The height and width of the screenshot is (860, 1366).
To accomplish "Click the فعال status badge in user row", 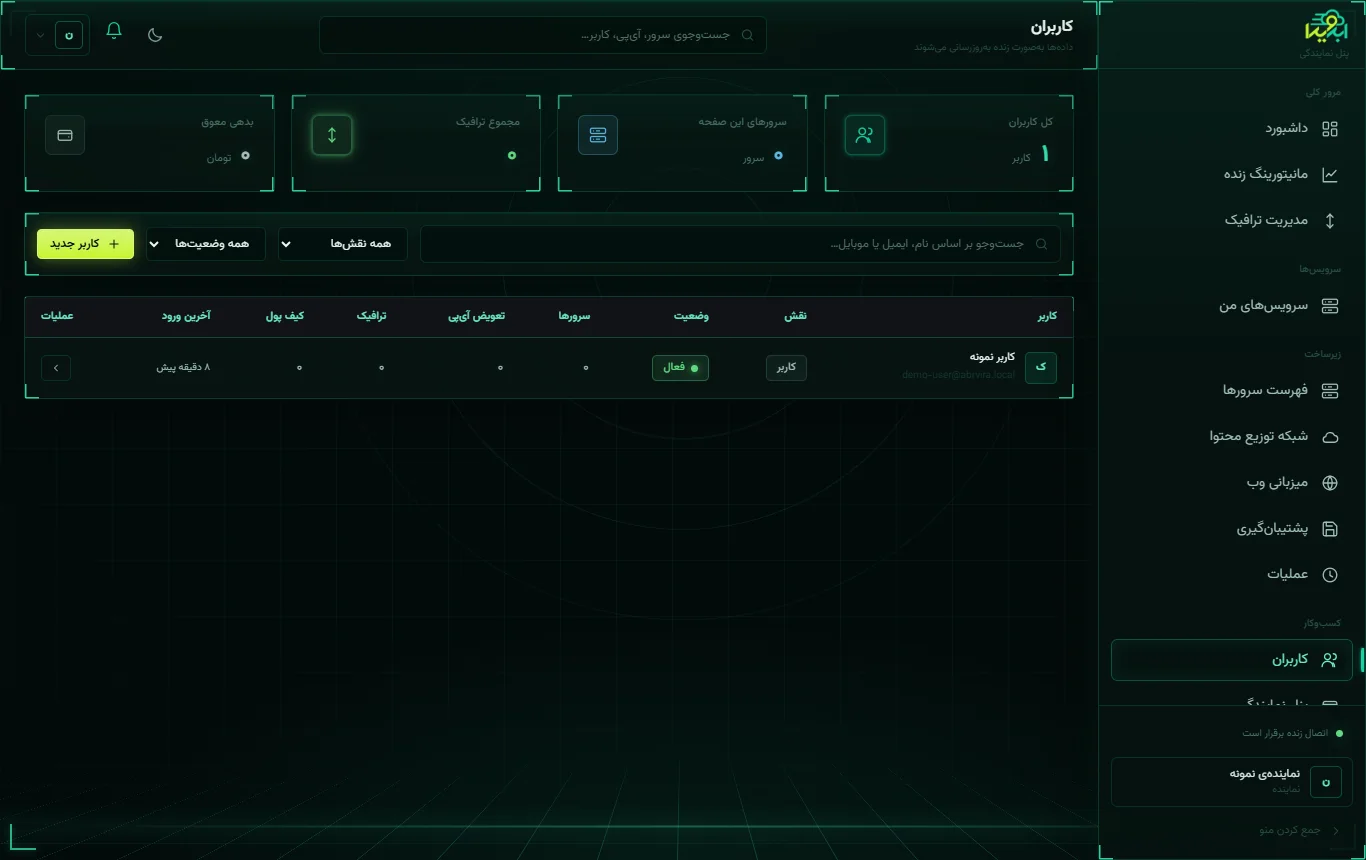I will point(680,368).
